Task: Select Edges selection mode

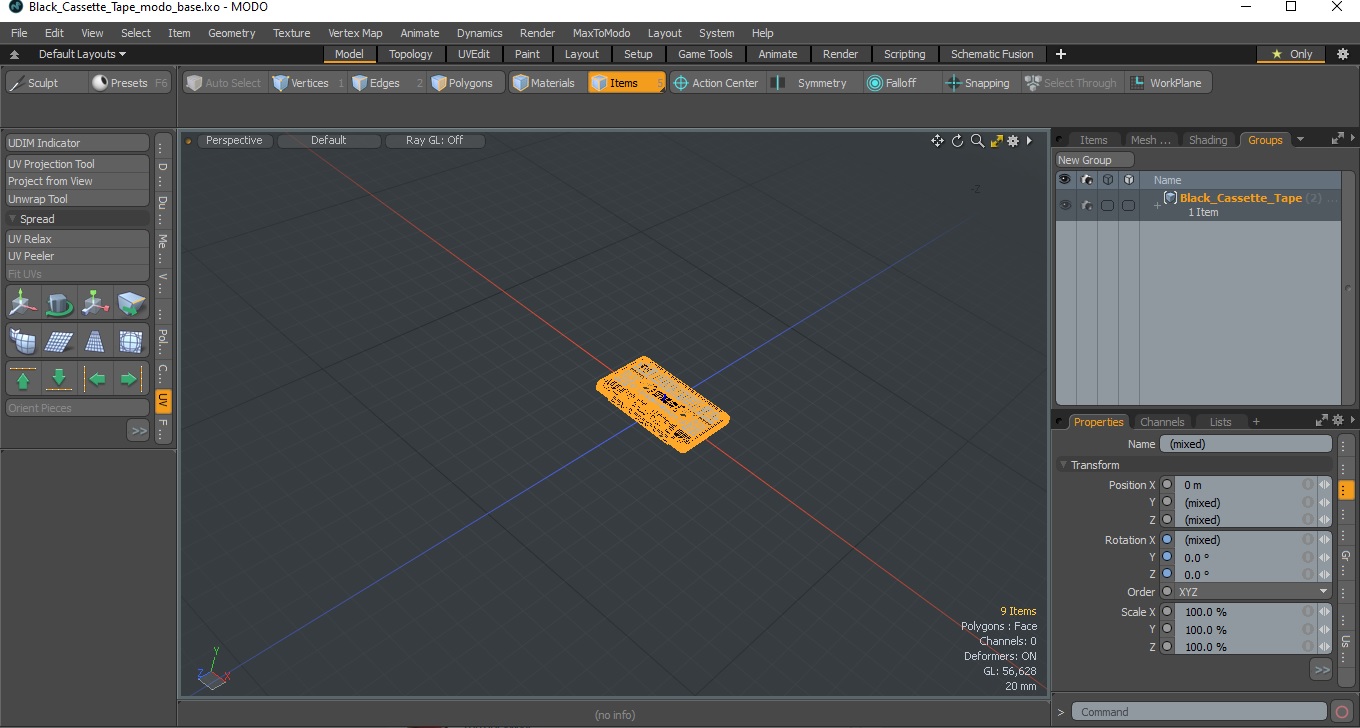Action: coord(388,83)
